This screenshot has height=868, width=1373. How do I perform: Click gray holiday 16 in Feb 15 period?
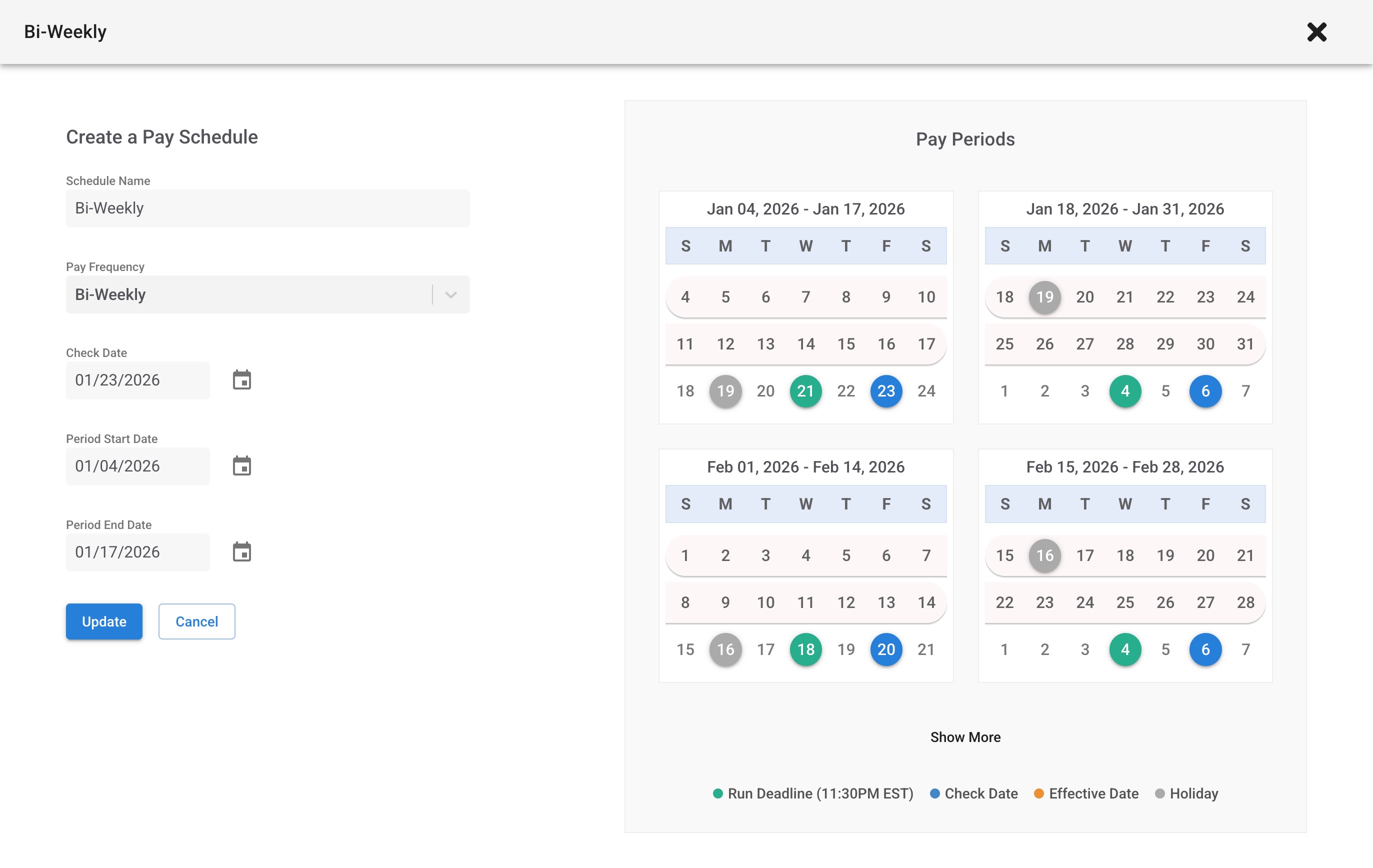pos(1044,555)
